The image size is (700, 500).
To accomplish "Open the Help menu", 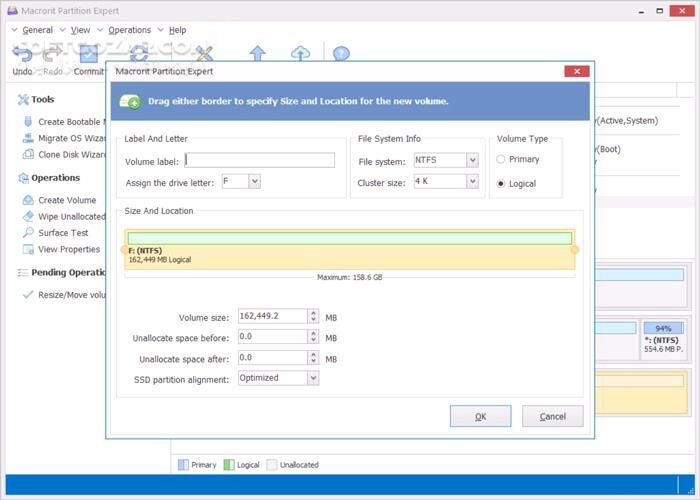I will 177,30.
